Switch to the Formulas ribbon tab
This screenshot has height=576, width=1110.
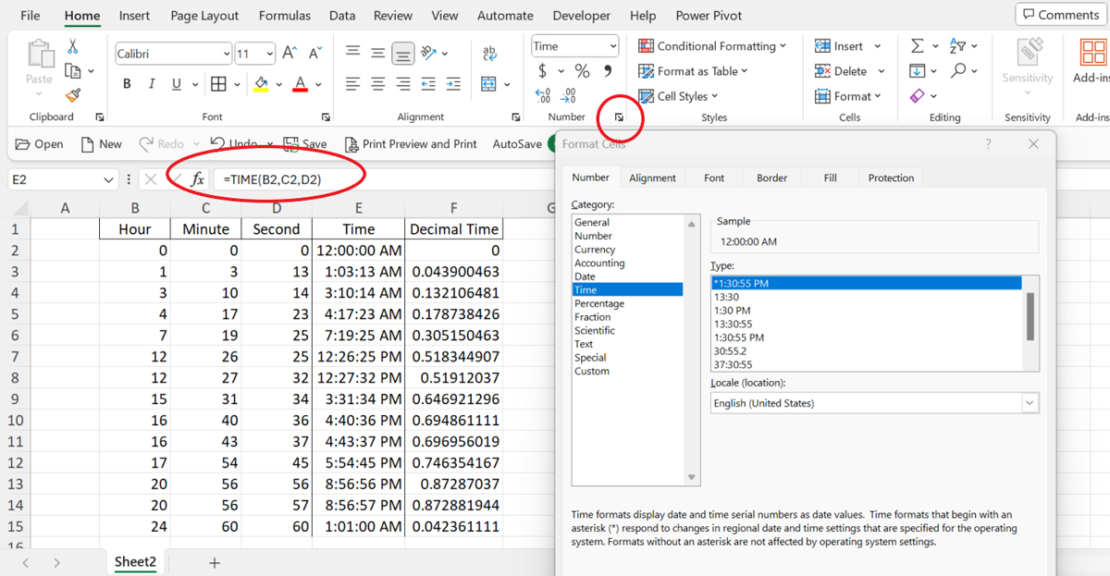click(284, 15)
